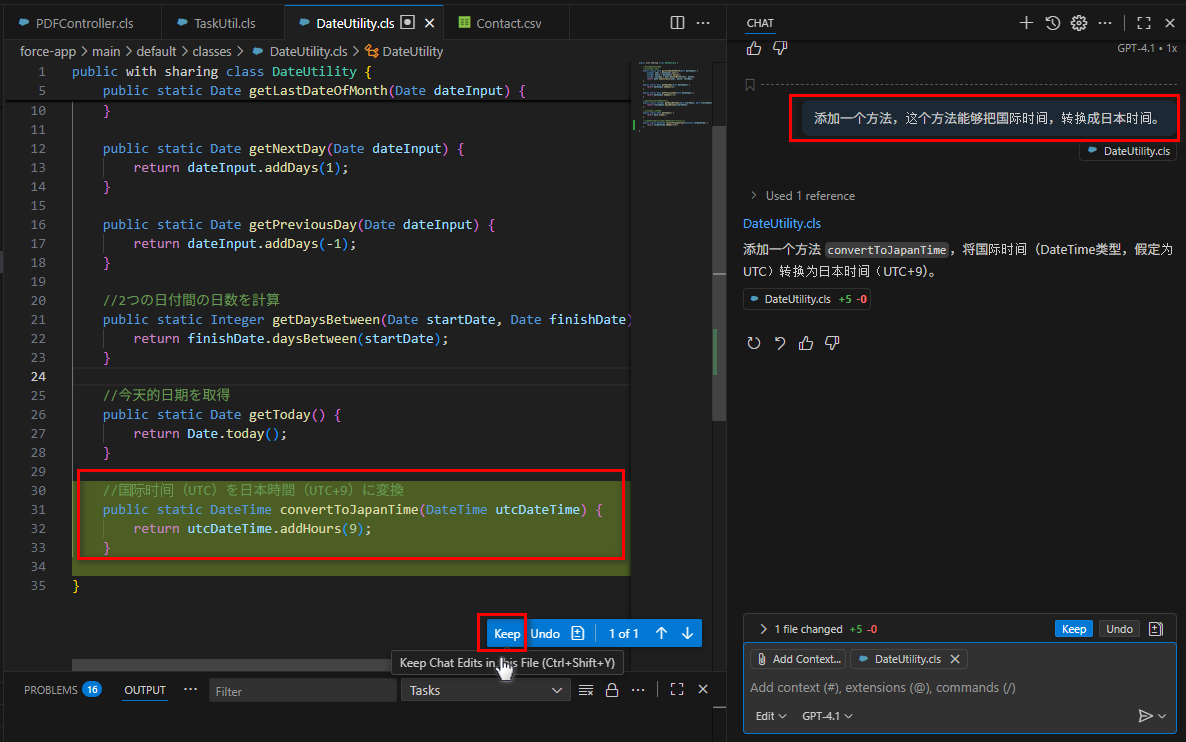Click the split editor icon
The width and height of the screenshot is (1186, 742).
click(x=677, y=22)
